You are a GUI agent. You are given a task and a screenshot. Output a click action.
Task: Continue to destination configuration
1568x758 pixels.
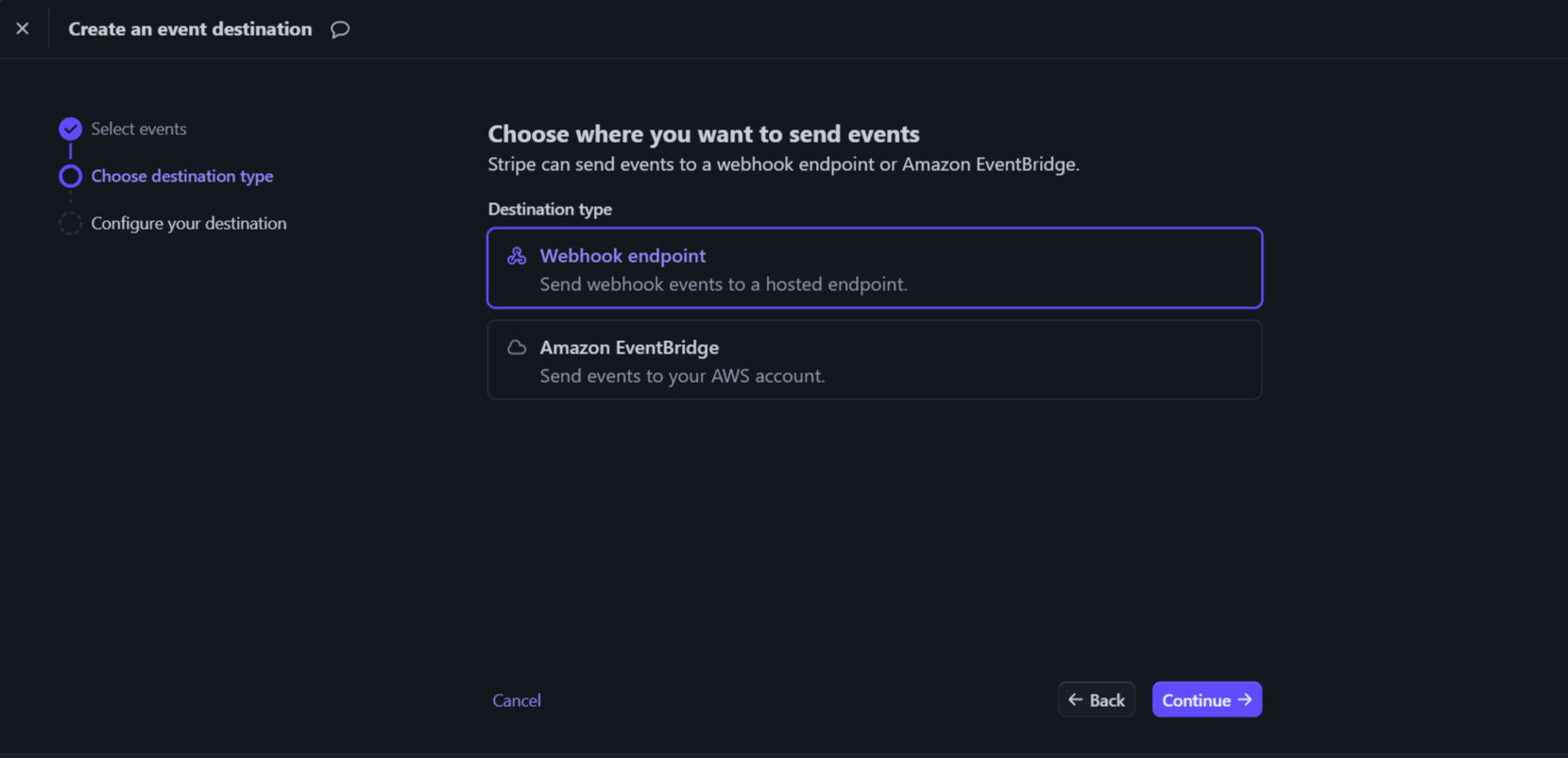pyautogui.click(x=1206, y=699)
